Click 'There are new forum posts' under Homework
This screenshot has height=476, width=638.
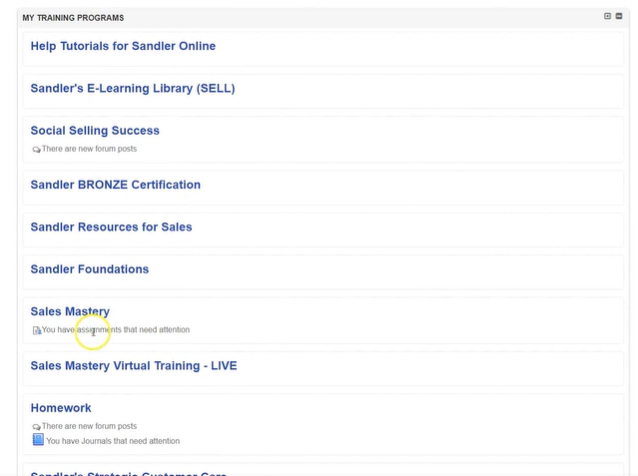pos(89,426)
